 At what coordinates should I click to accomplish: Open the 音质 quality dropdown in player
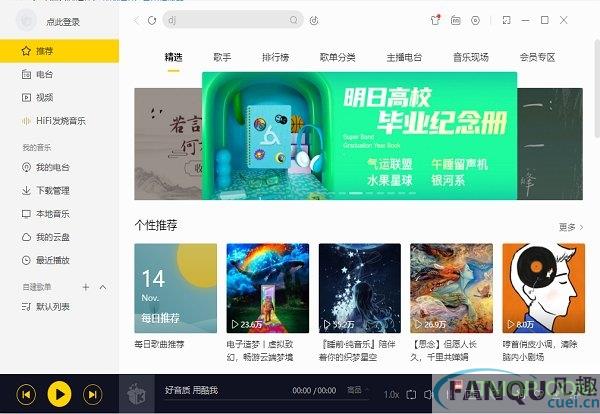tap(357, 390)
